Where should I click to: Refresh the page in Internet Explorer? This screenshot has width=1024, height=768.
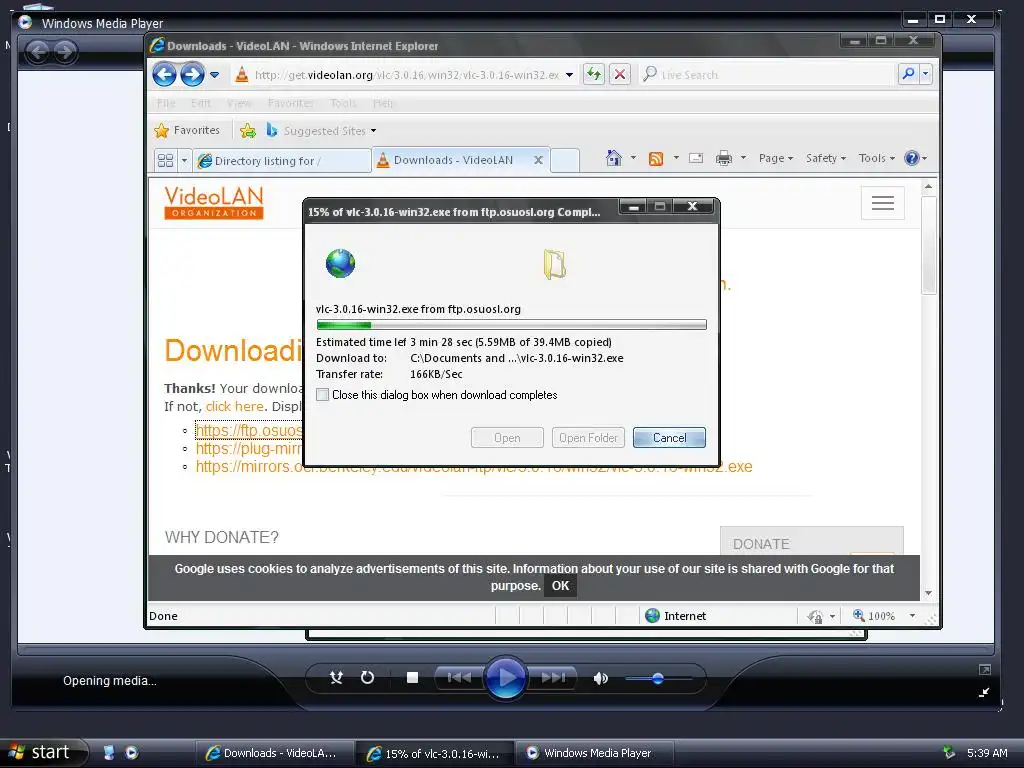pos(594,74)
